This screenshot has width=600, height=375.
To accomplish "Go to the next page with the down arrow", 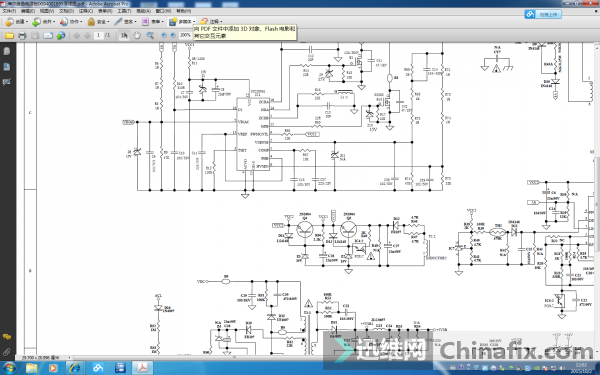I will pos(87,36).
